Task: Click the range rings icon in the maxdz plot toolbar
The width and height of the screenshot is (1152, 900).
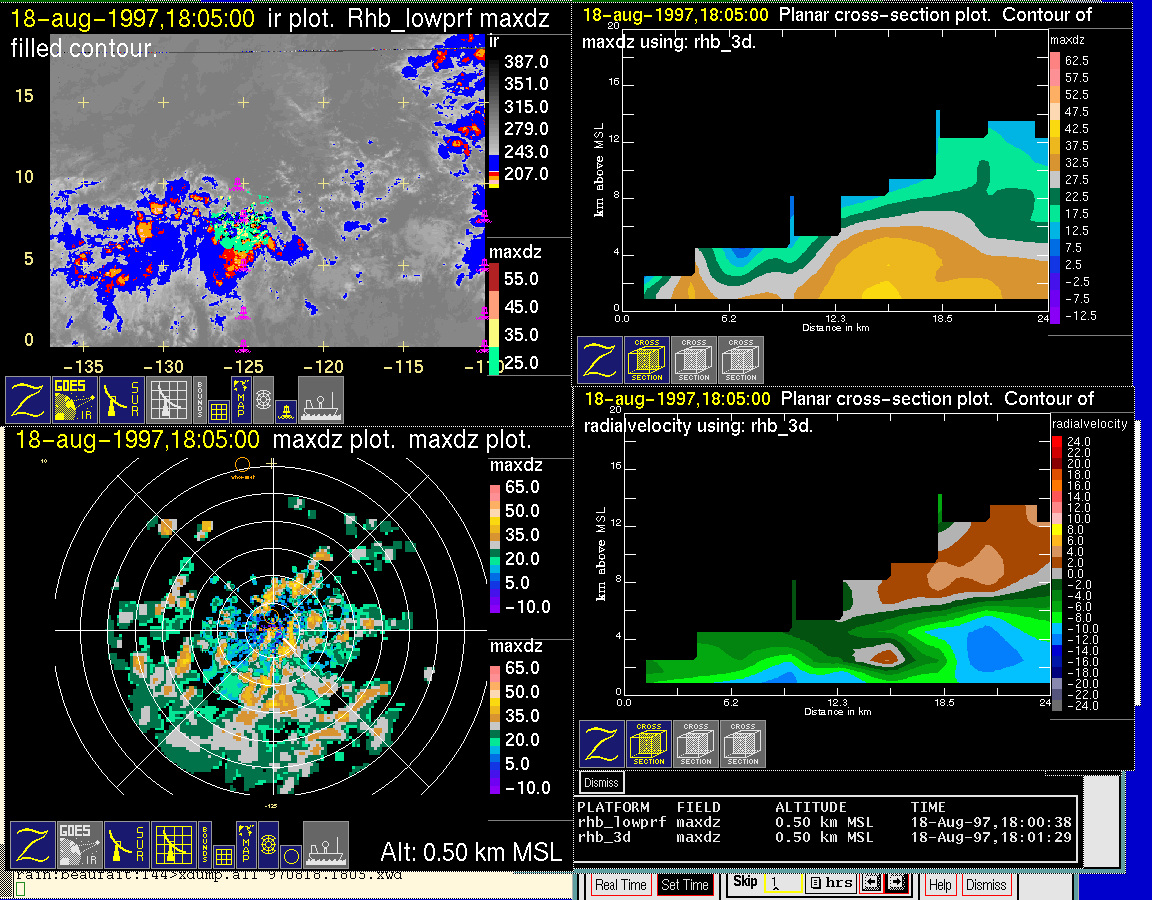Action: point(267,845)
